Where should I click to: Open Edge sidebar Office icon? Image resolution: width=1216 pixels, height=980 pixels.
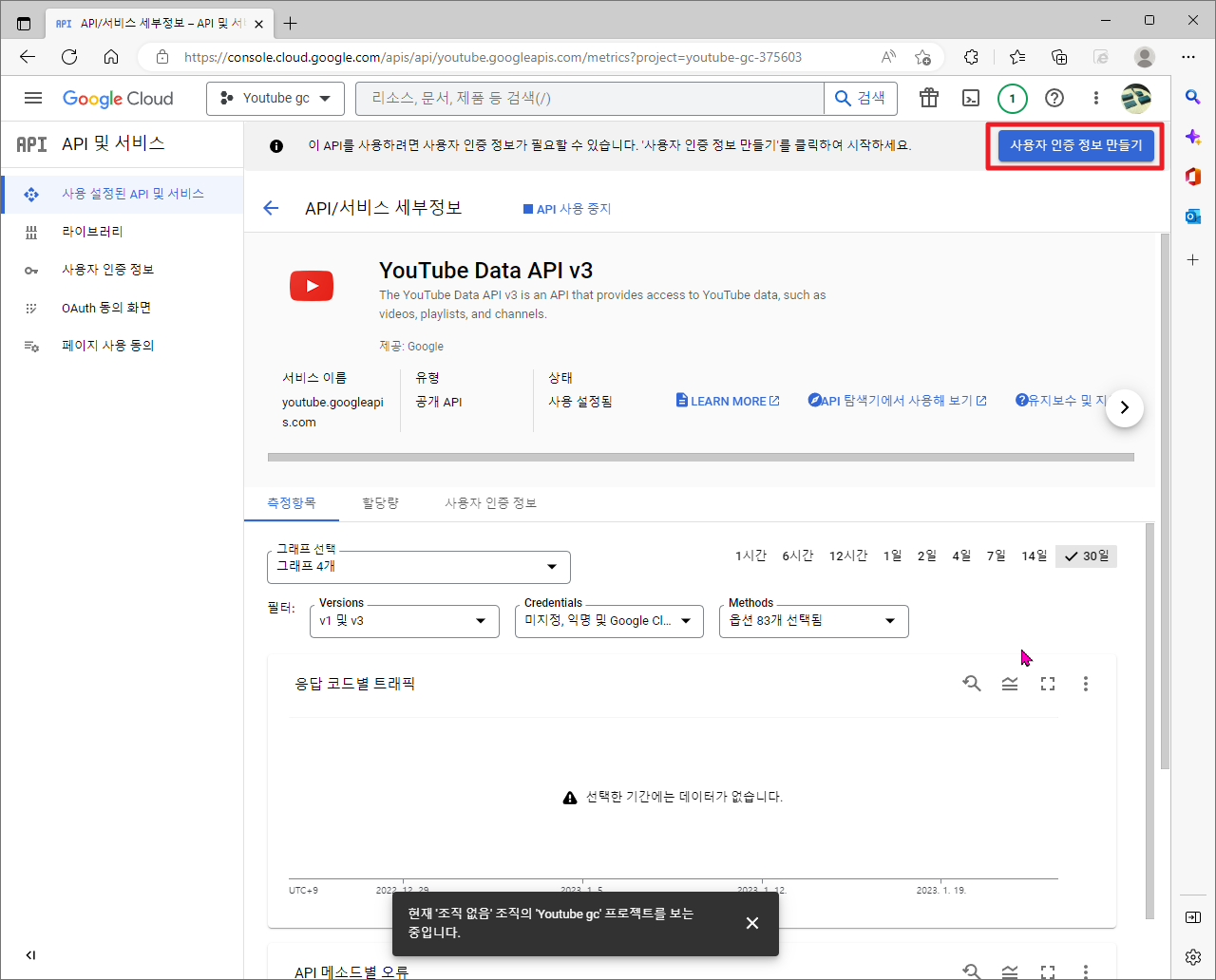1193,177
